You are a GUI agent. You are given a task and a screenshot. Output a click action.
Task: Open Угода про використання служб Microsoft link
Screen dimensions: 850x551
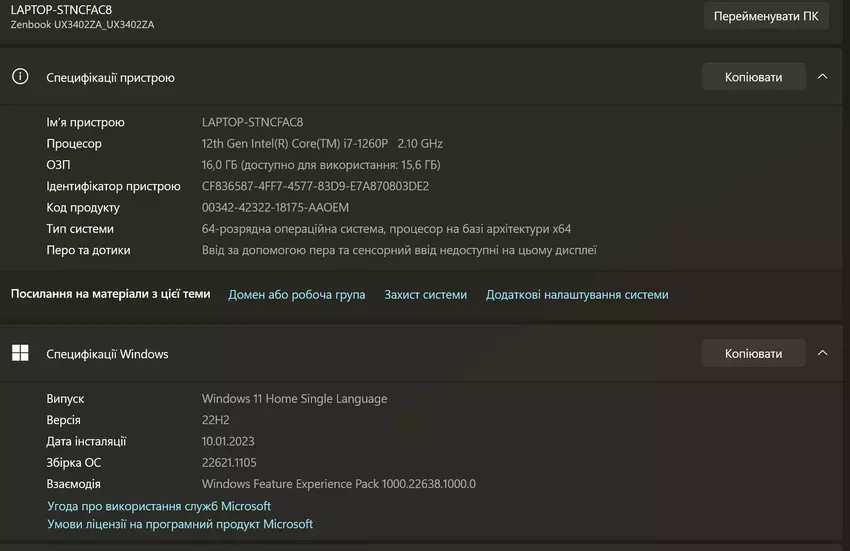coord(159,506)
